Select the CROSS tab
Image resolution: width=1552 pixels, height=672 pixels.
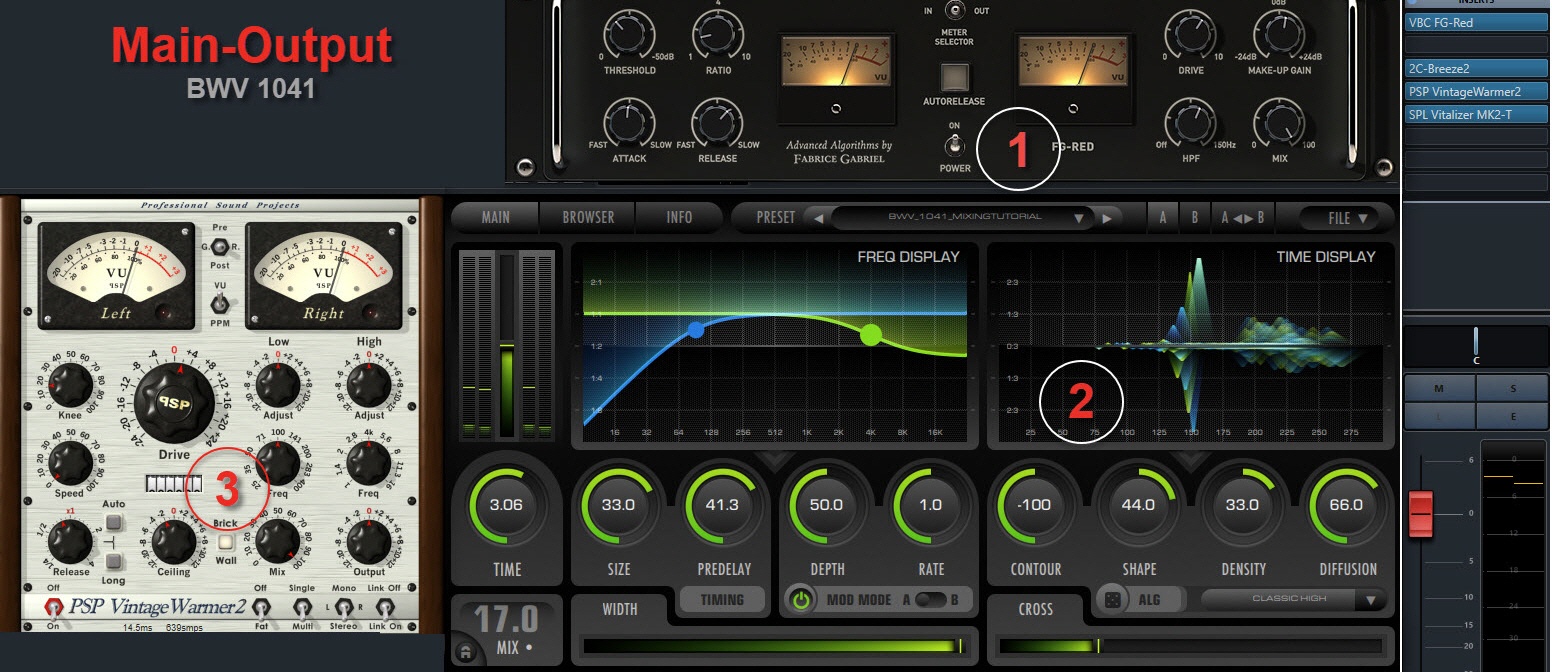click(1035, 609)
